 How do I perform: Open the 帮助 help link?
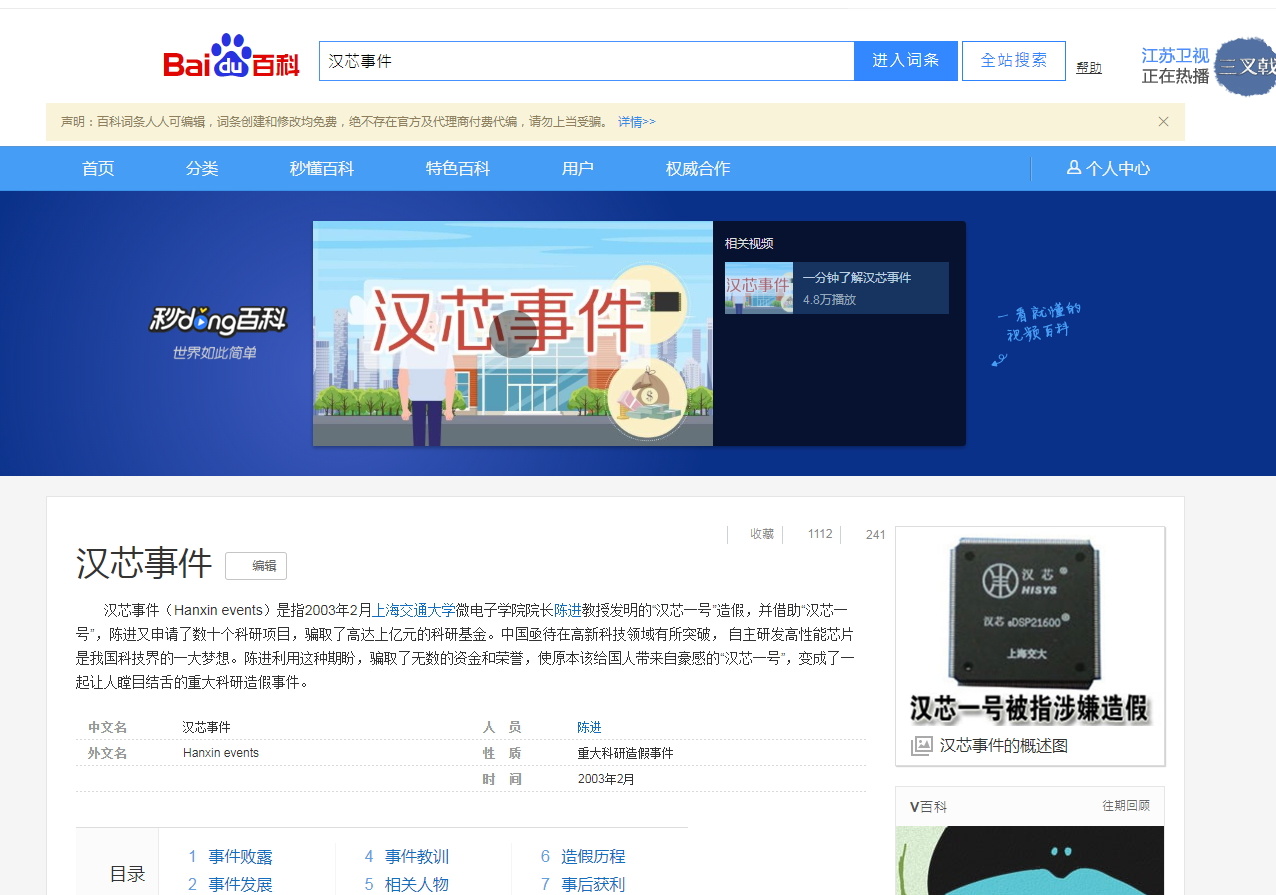coord(1089,68)
